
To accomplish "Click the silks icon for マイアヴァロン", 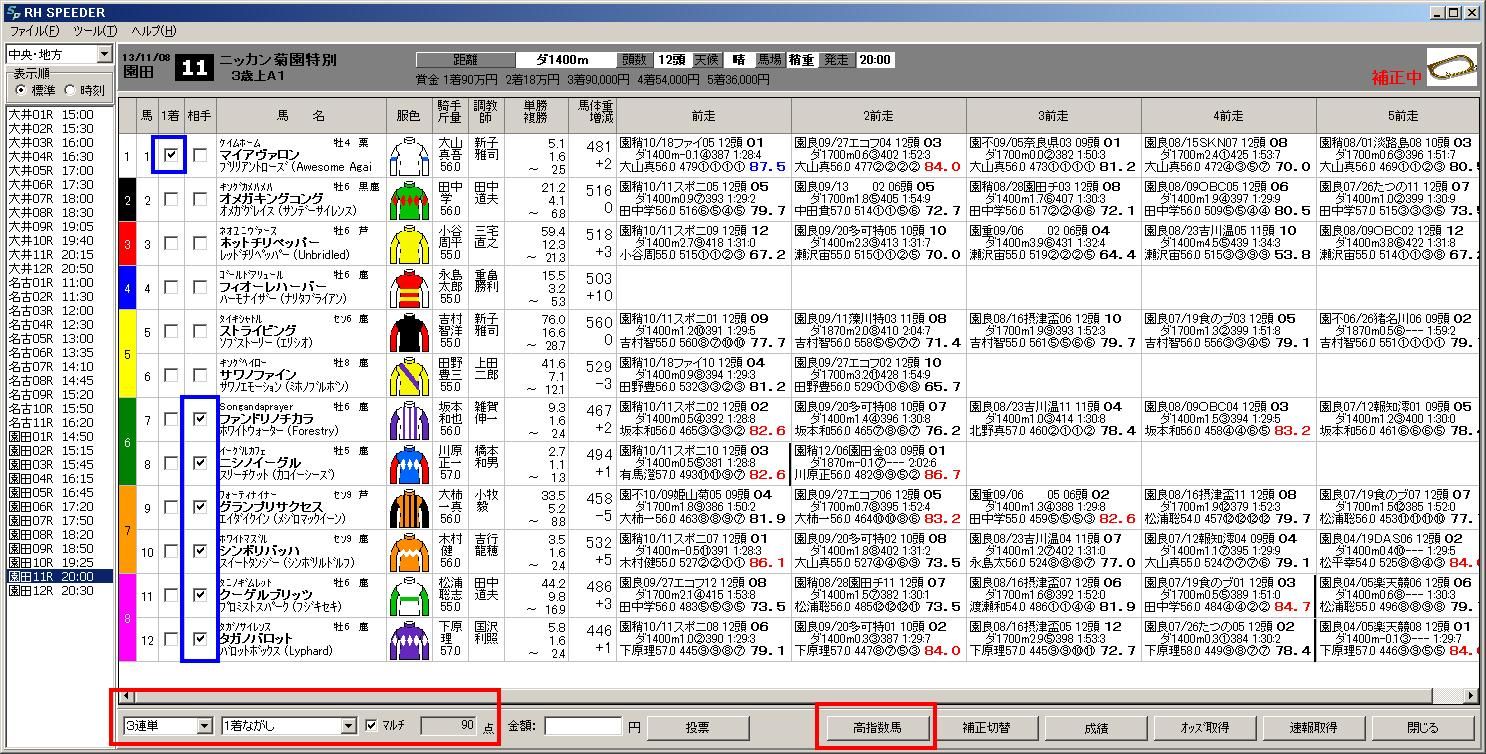I will click(409, 156).
